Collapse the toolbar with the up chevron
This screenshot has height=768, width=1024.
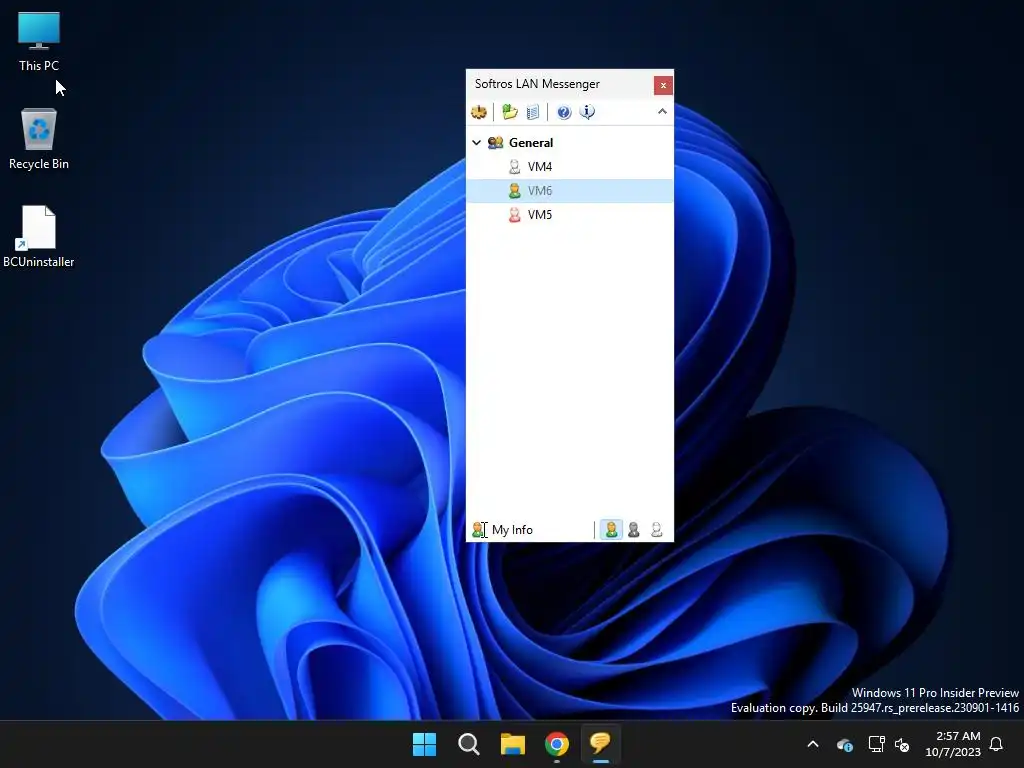click(662, 112)
